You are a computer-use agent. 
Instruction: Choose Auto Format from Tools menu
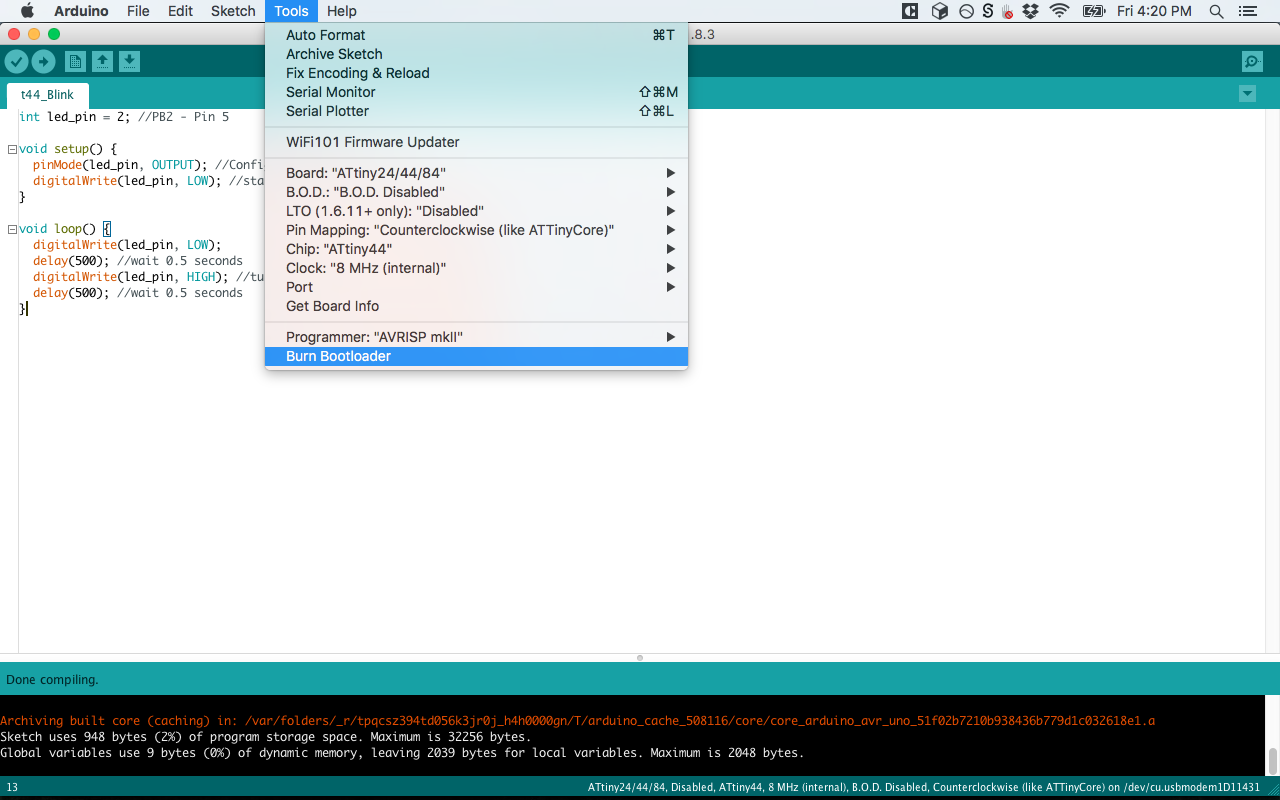point(476,35)
